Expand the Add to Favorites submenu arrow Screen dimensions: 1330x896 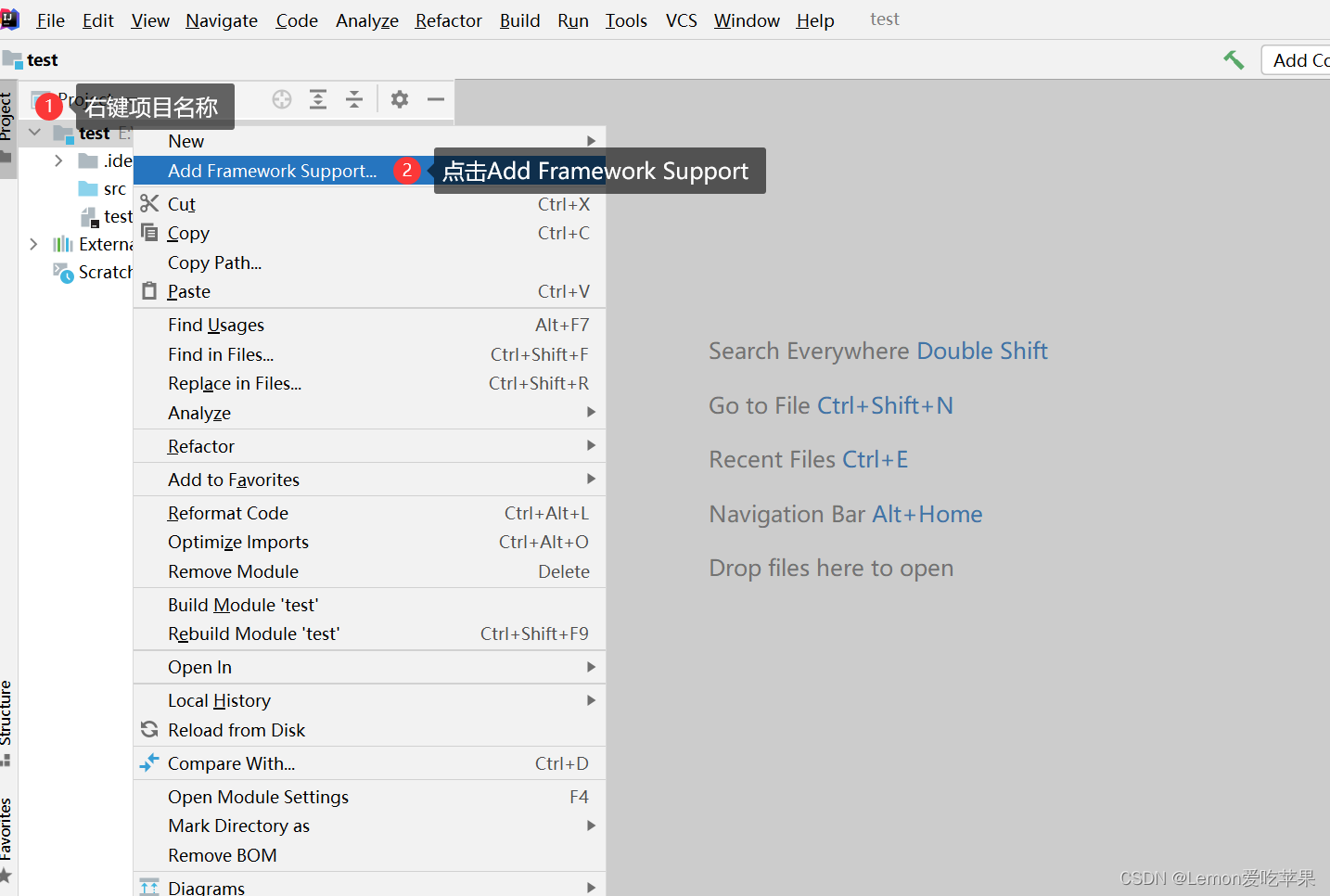(591, 479)
